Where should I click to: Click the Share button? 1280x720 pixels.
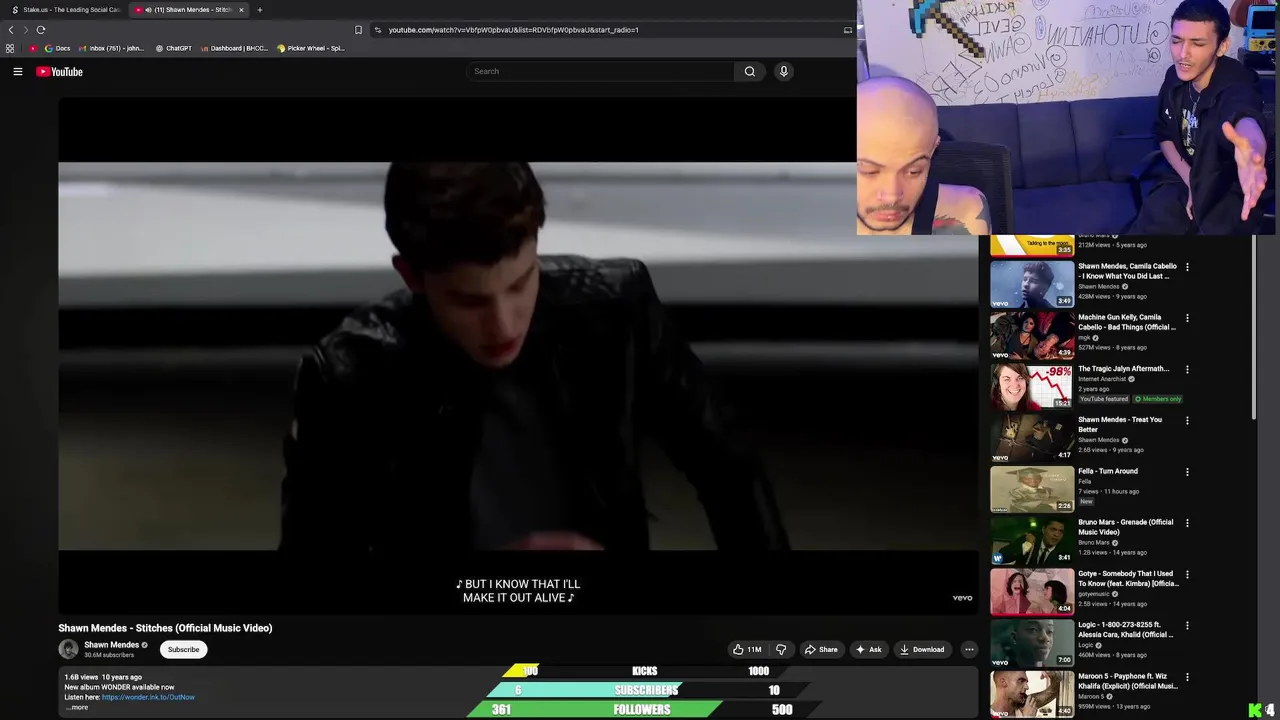pyautogui.click(x=821, y=649)
